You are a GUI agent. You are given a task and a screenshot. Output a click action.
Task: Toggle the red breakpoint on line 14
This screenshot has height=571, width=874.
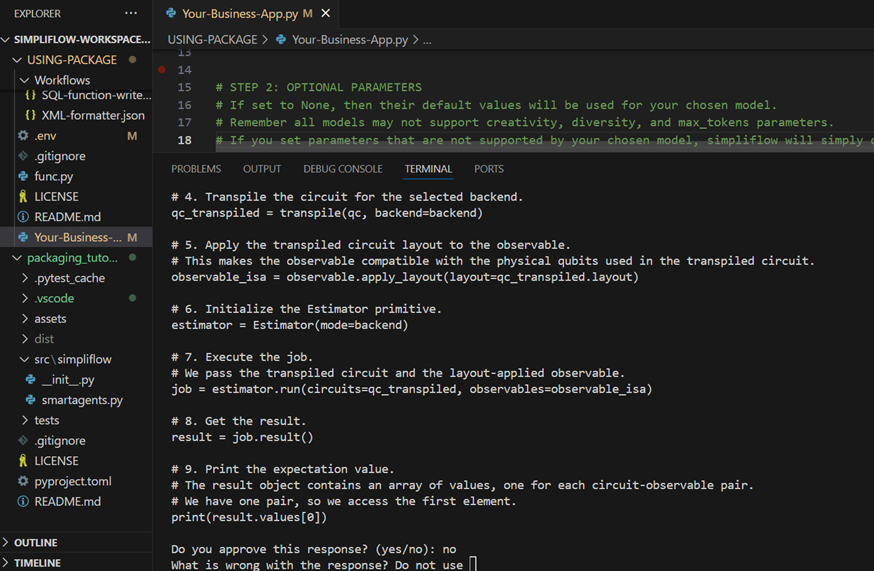click(x=162, y=70)
